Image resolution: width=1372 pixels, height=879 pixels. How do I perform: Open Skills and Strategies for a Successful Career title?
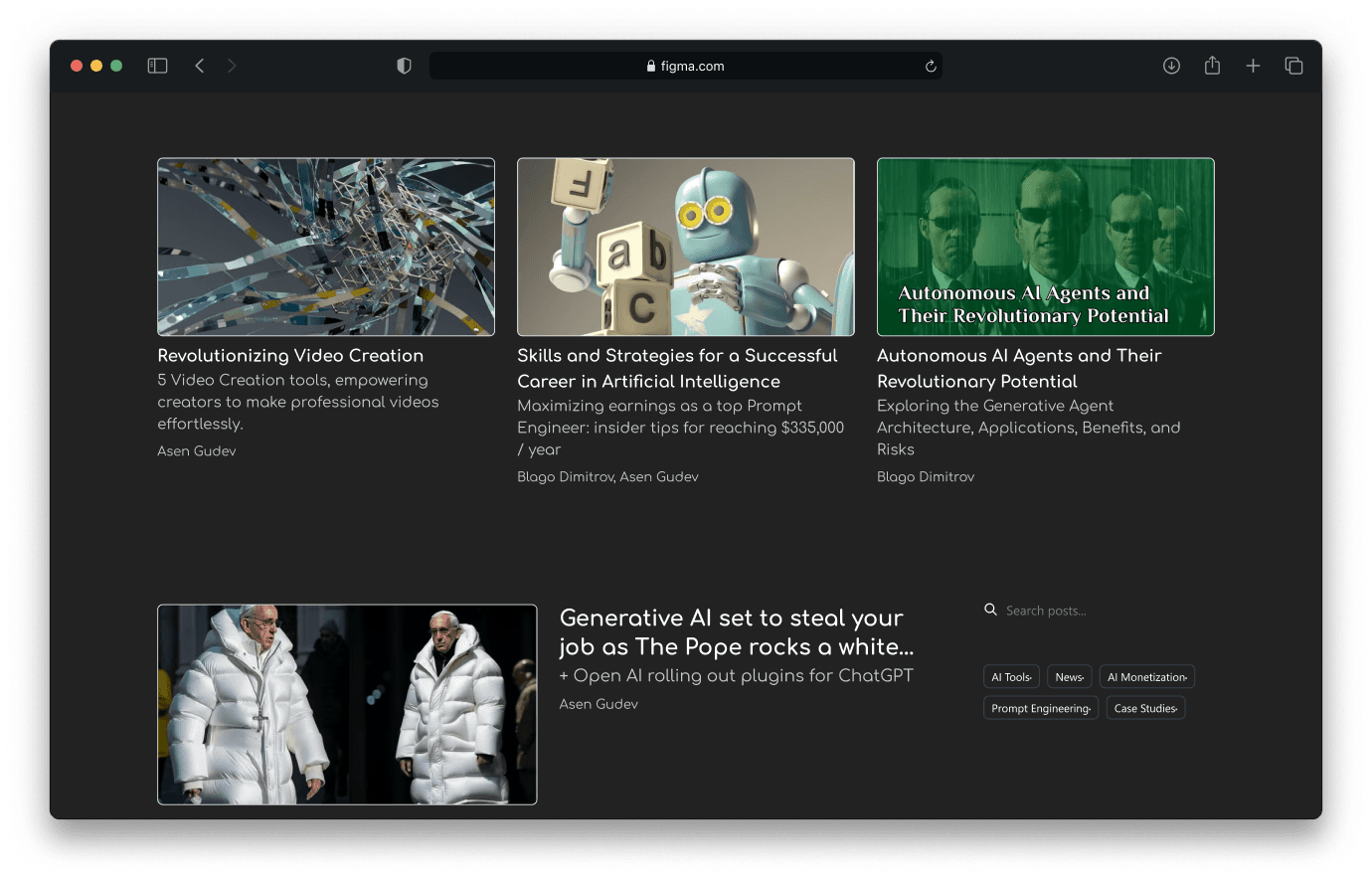coord(677,368)
